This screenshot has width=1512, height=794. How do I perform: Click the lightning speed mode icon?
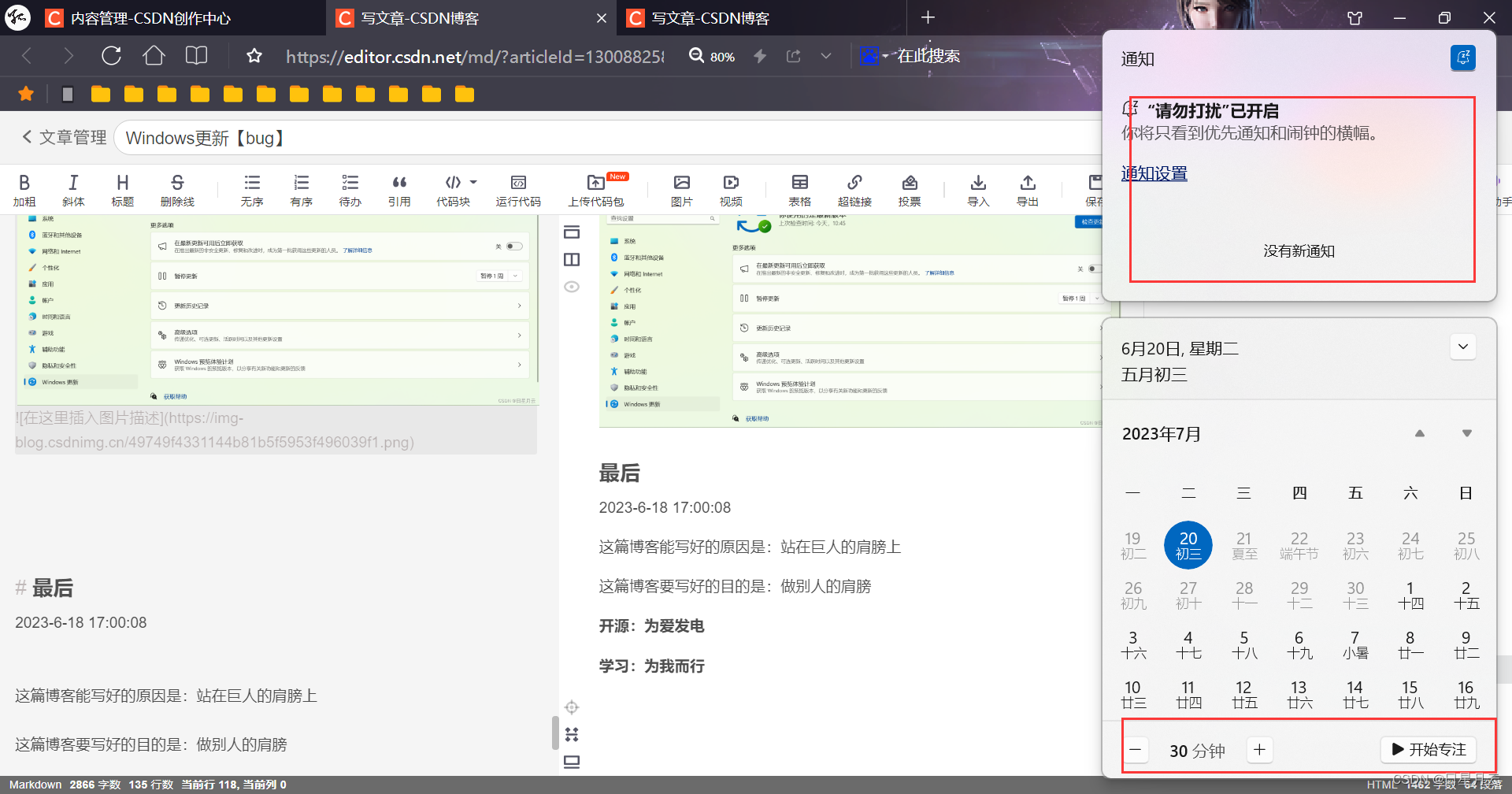759,56
